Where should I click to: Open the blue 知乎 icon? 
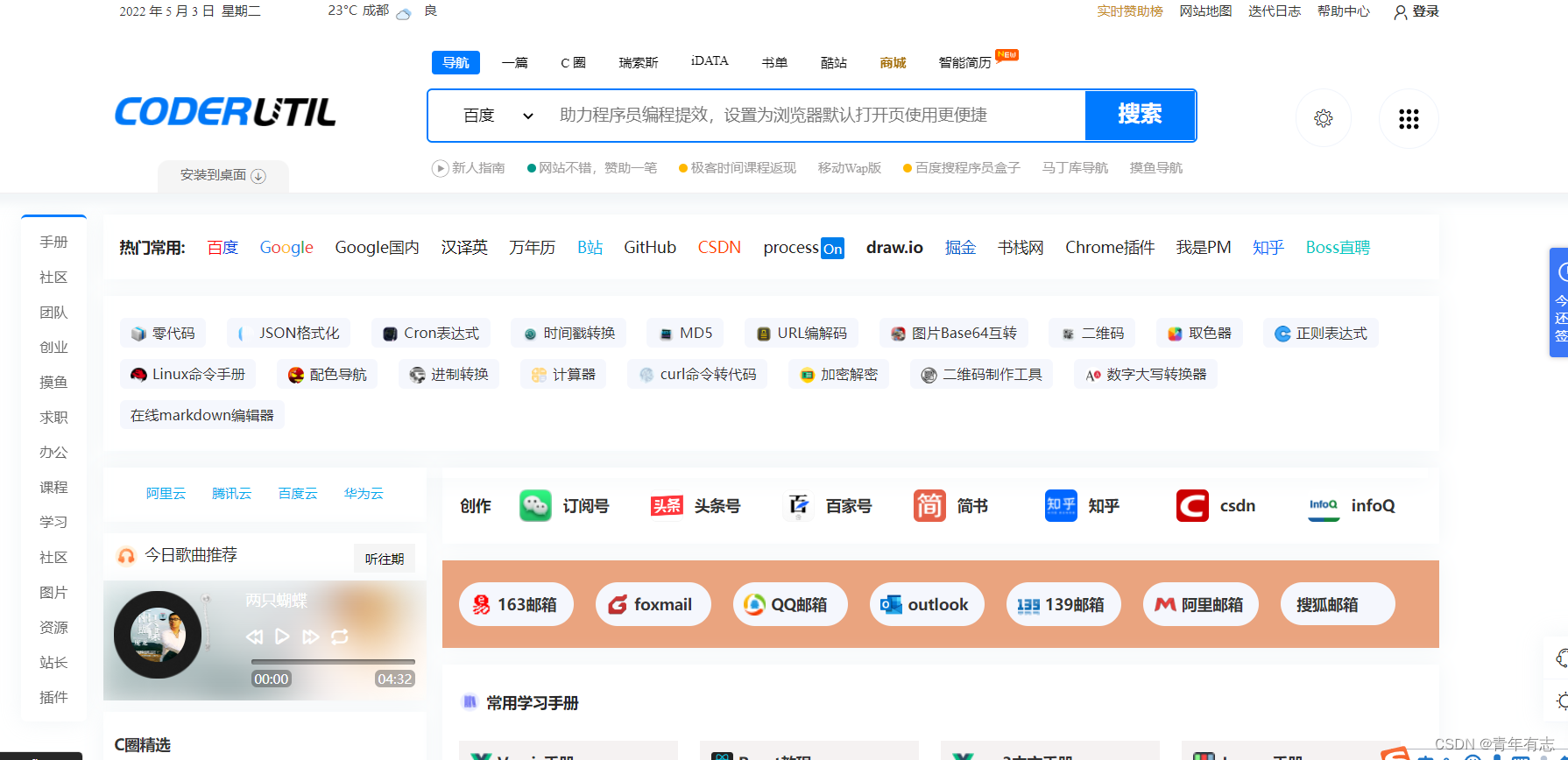pyautogui.click(x=1061, y=505)
